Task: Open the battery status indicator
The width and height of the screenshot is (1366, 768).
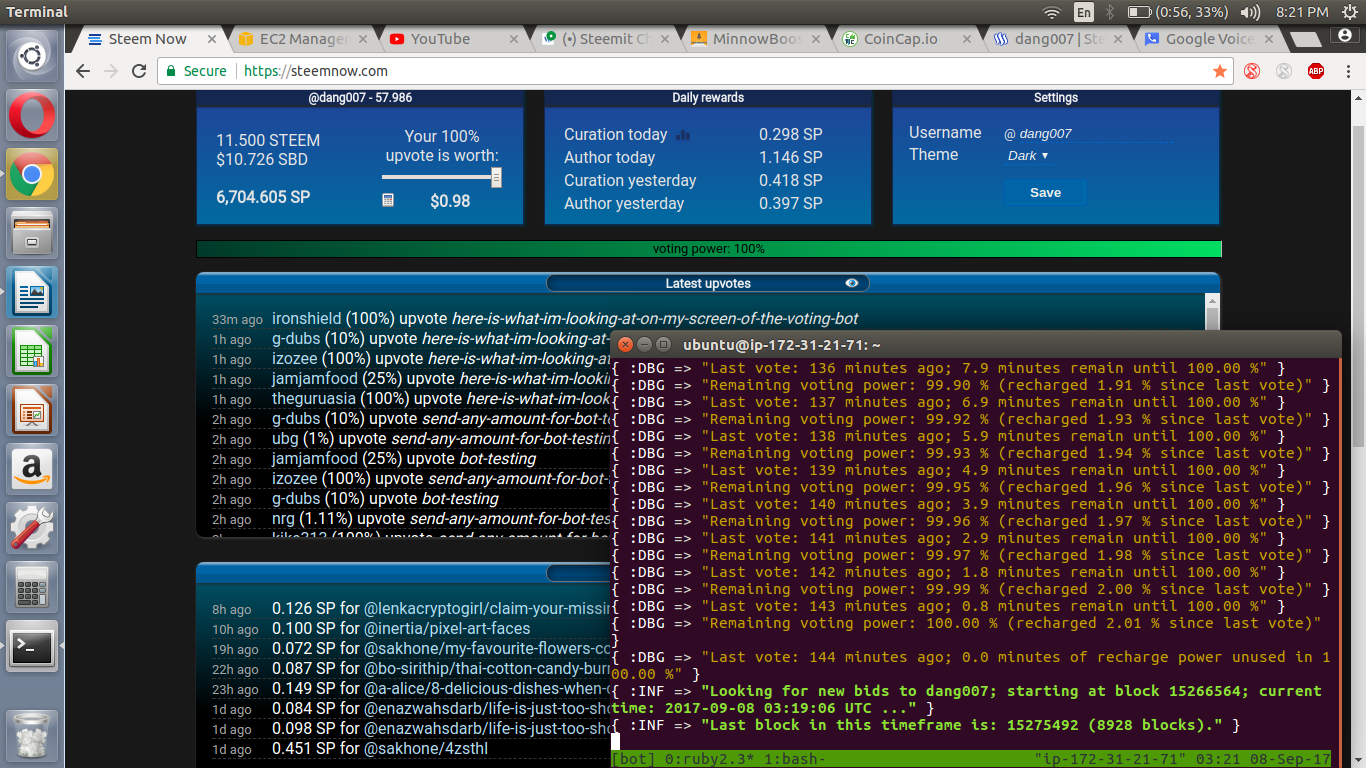Action: [x=1177, y=12]
